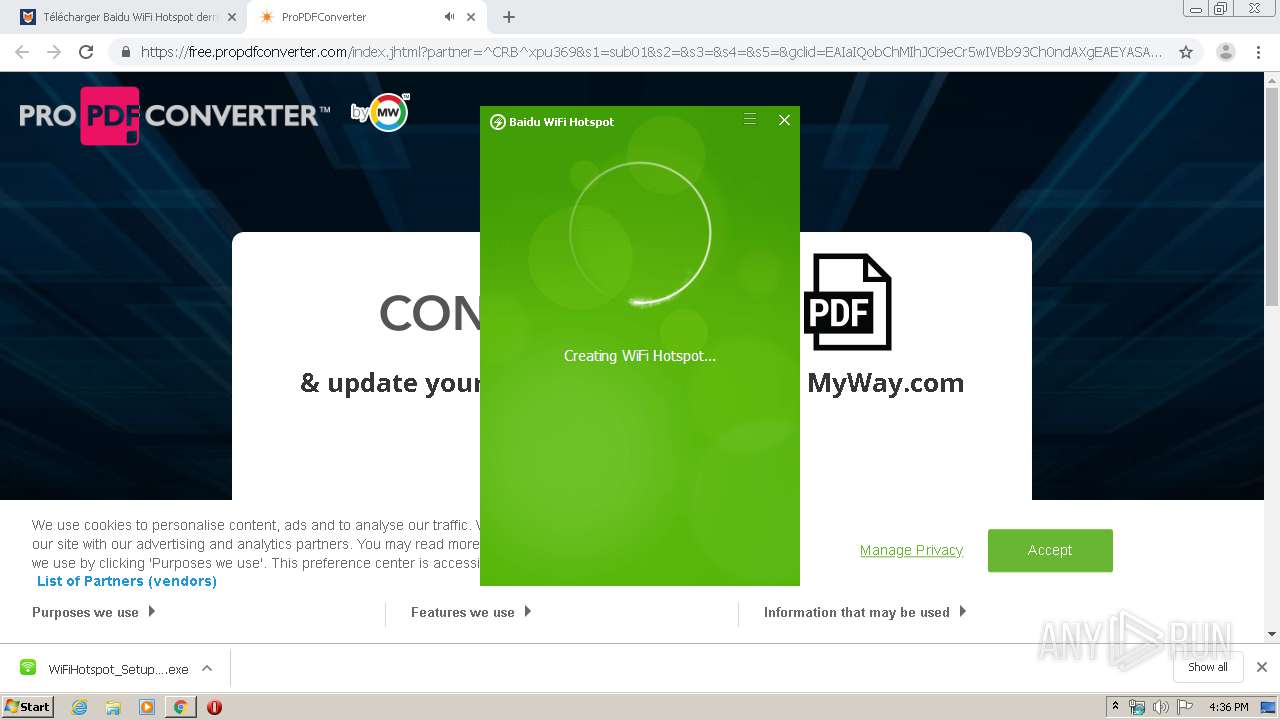Click the Show desktop tray icon
Viewport: 1280px width, 720px height.
[1268, 707]
